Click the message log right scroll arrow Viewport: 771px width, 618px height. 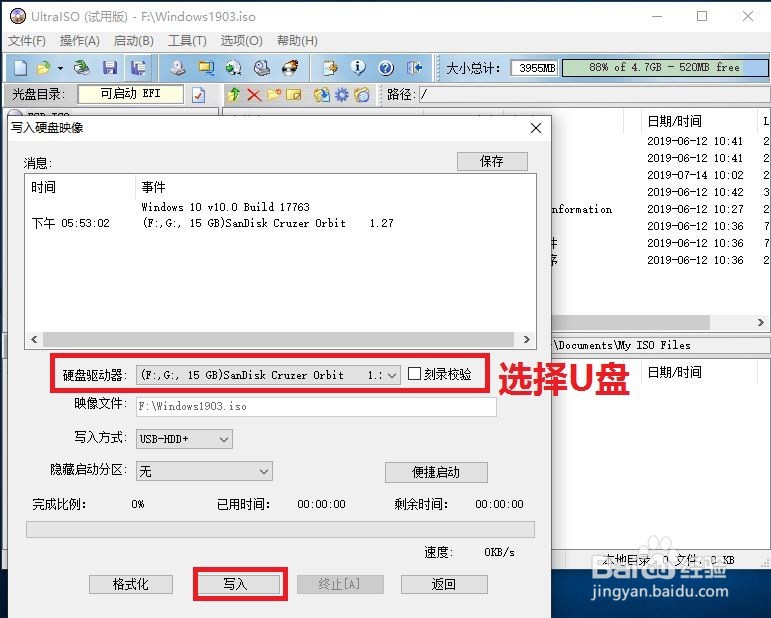coord(527,339)
